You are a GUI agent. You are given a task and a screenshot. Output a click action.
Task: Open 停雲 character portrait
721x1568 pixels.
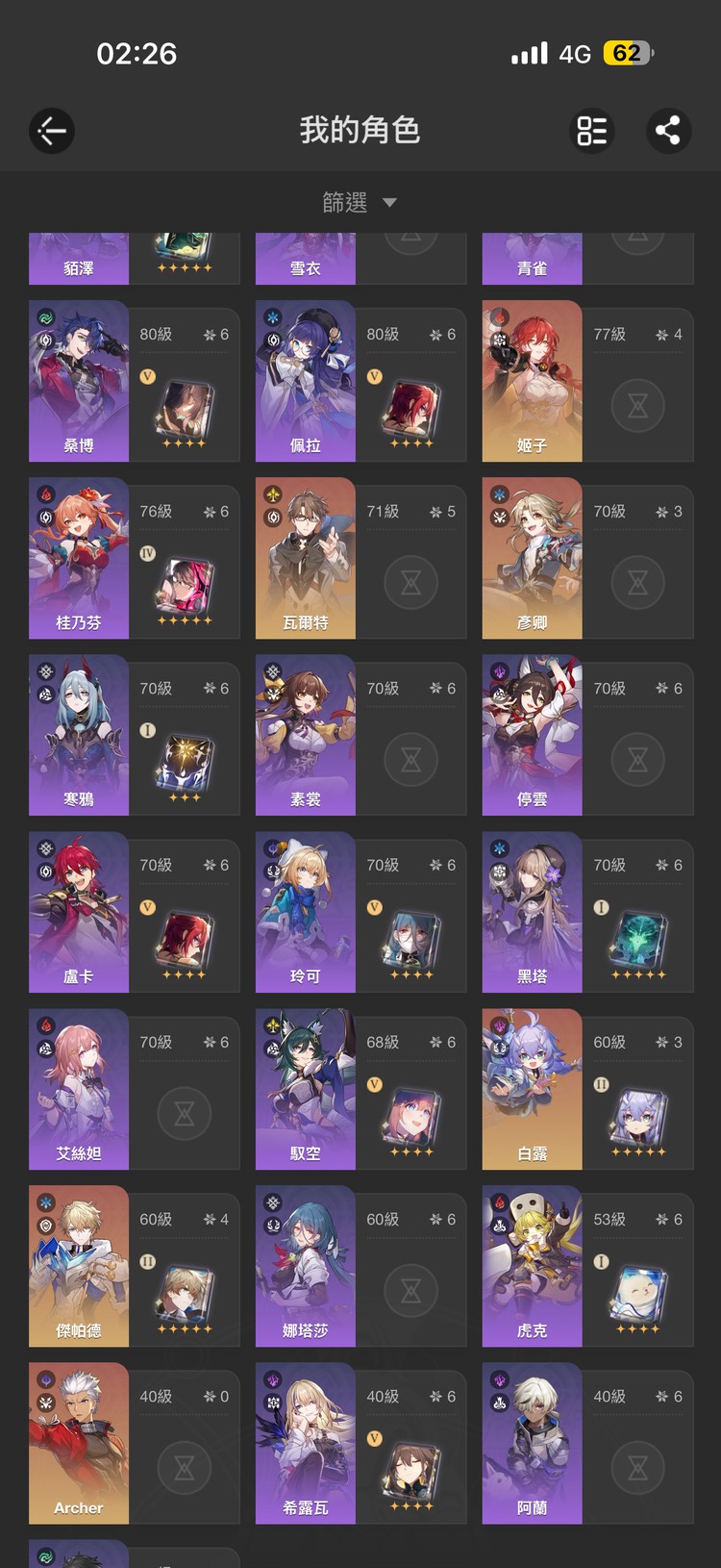(533, 735)
